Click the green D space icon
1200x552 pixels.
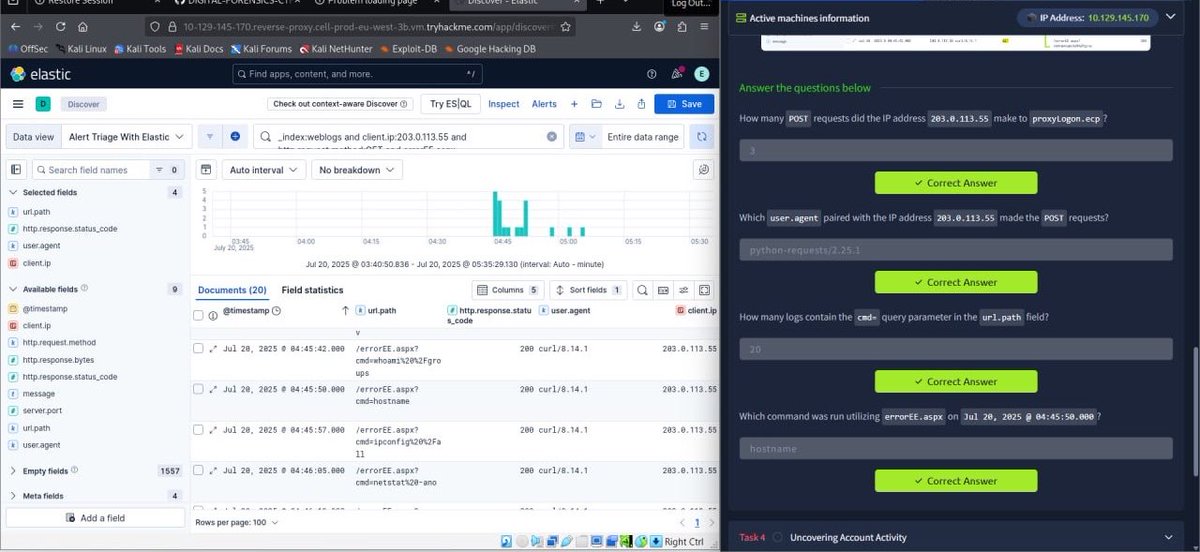tap(43, 104)
